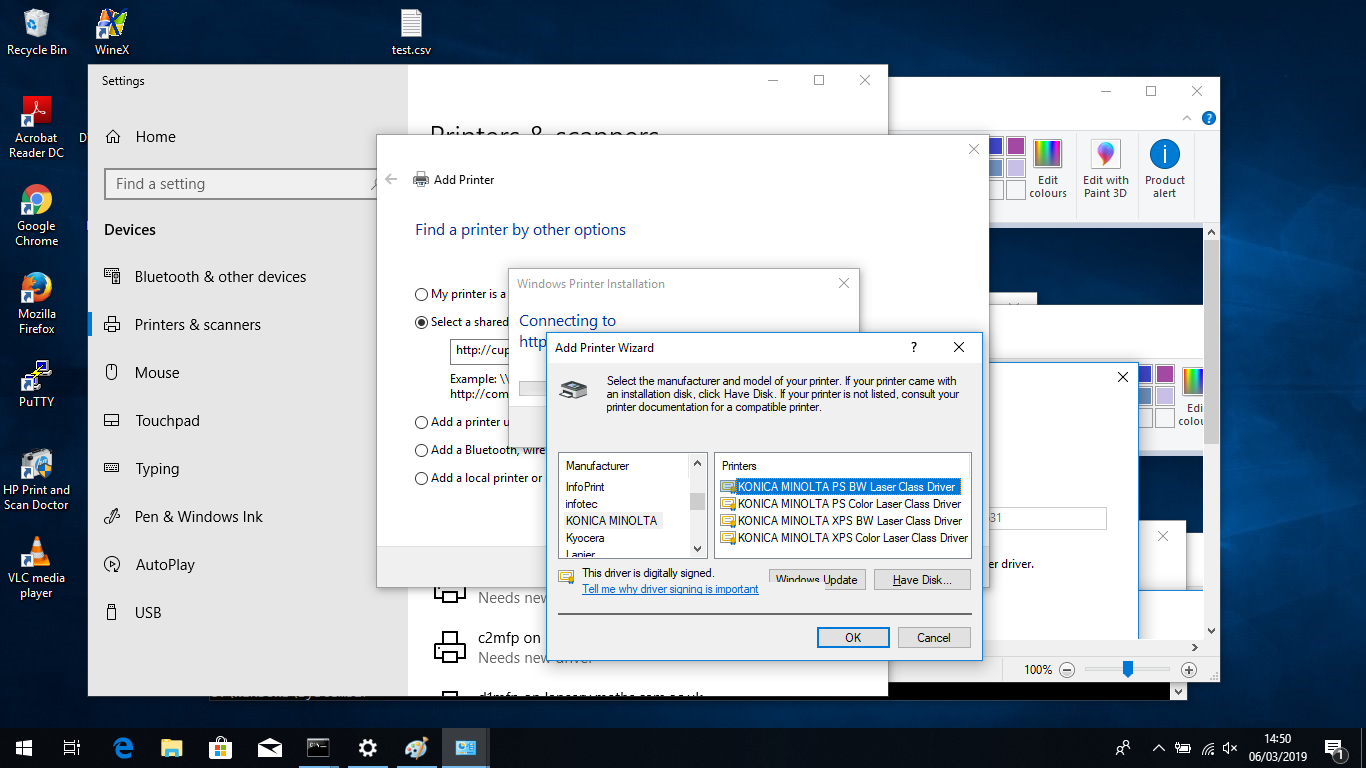This screenshot has height=768, width=1366.
Task: Select the 'My printer is a' radio option
Action: 421,295
